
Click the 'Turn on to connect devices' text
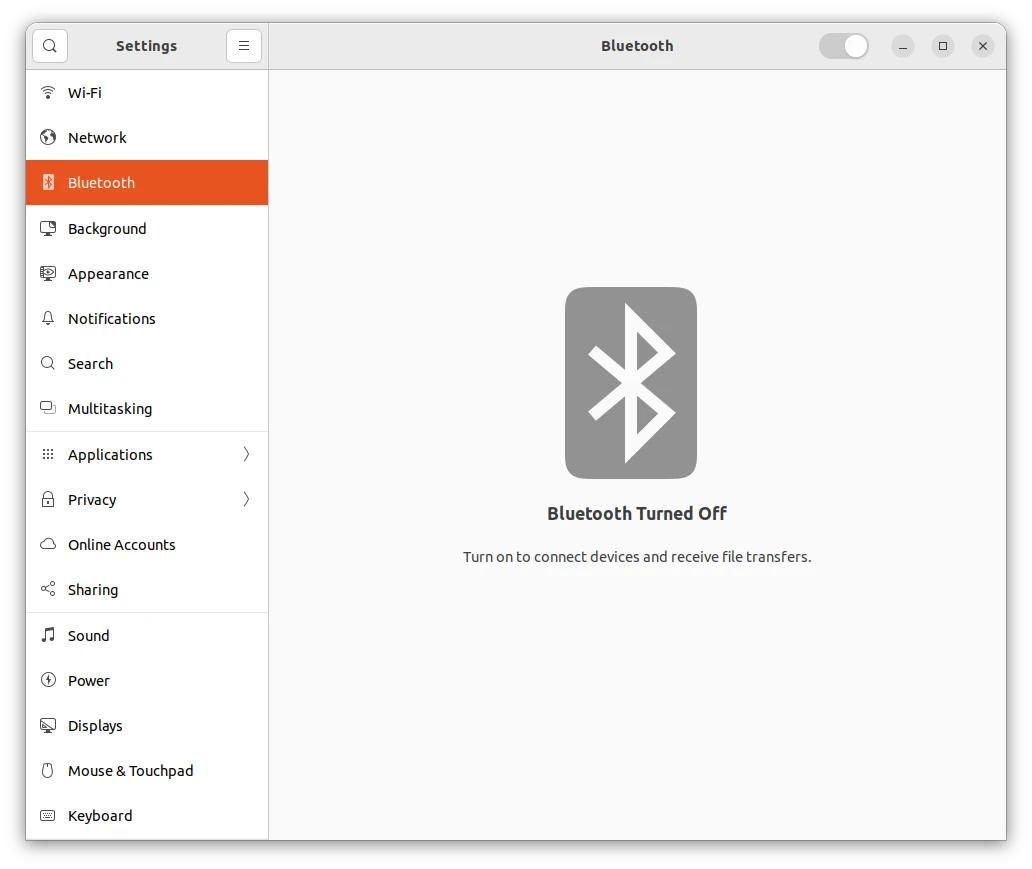[x=637, y=557]
